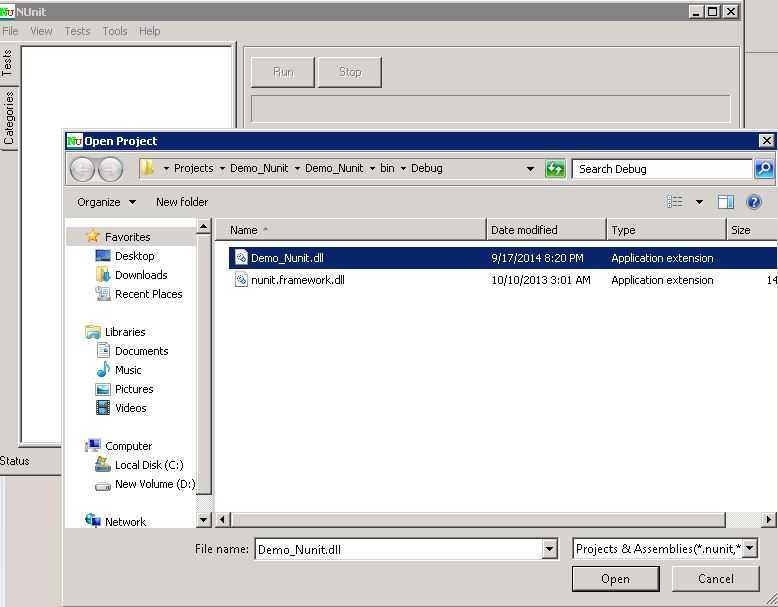The height and width of the screenshot is (607, 778).
Task: Click the Network icon in sidebar
Action: point(93,521)
